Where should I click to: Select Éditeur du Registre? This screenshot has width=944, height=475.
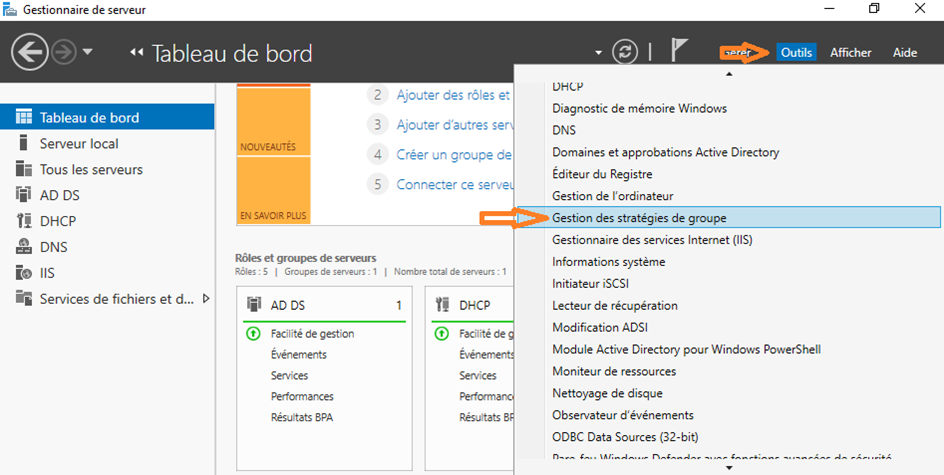click(x=727, y=174)
